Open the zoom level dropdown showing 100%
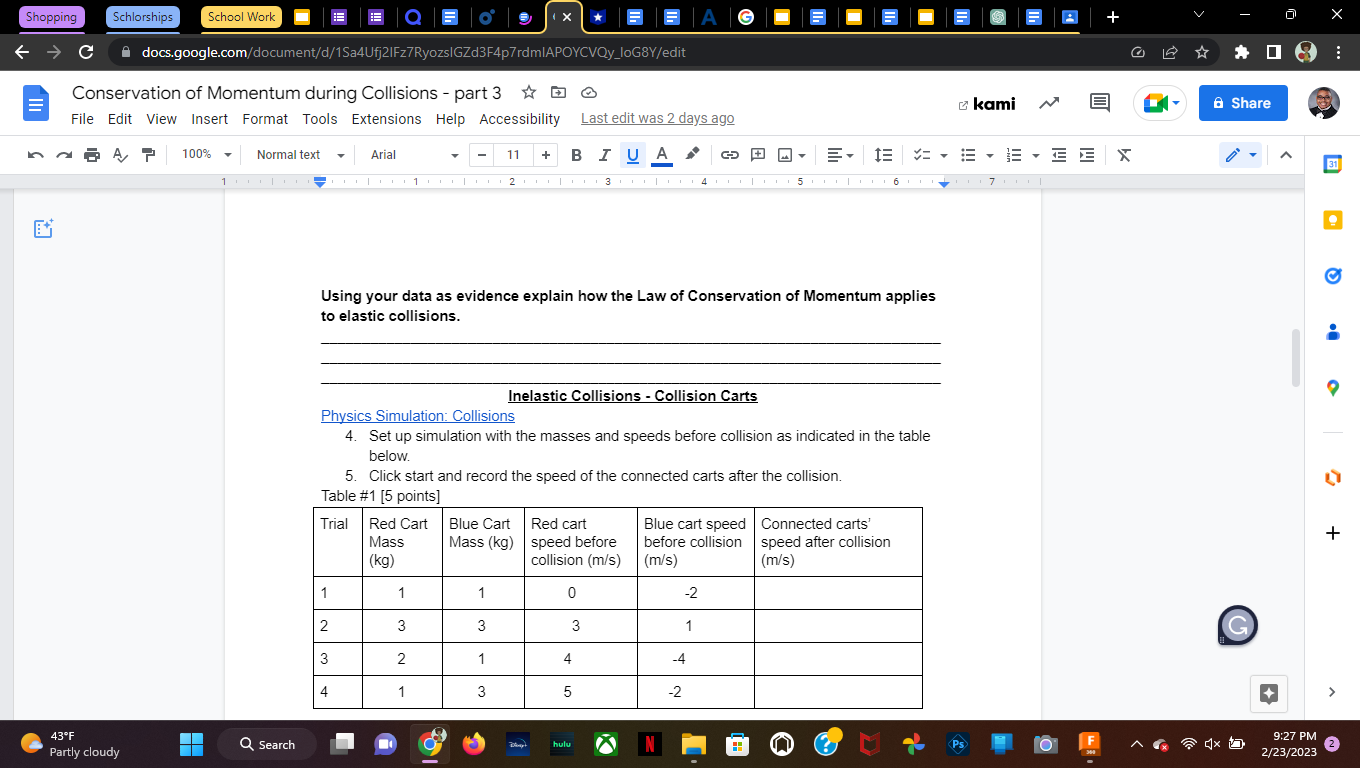This screenshot has height=768, width=1360. (206, 154)
